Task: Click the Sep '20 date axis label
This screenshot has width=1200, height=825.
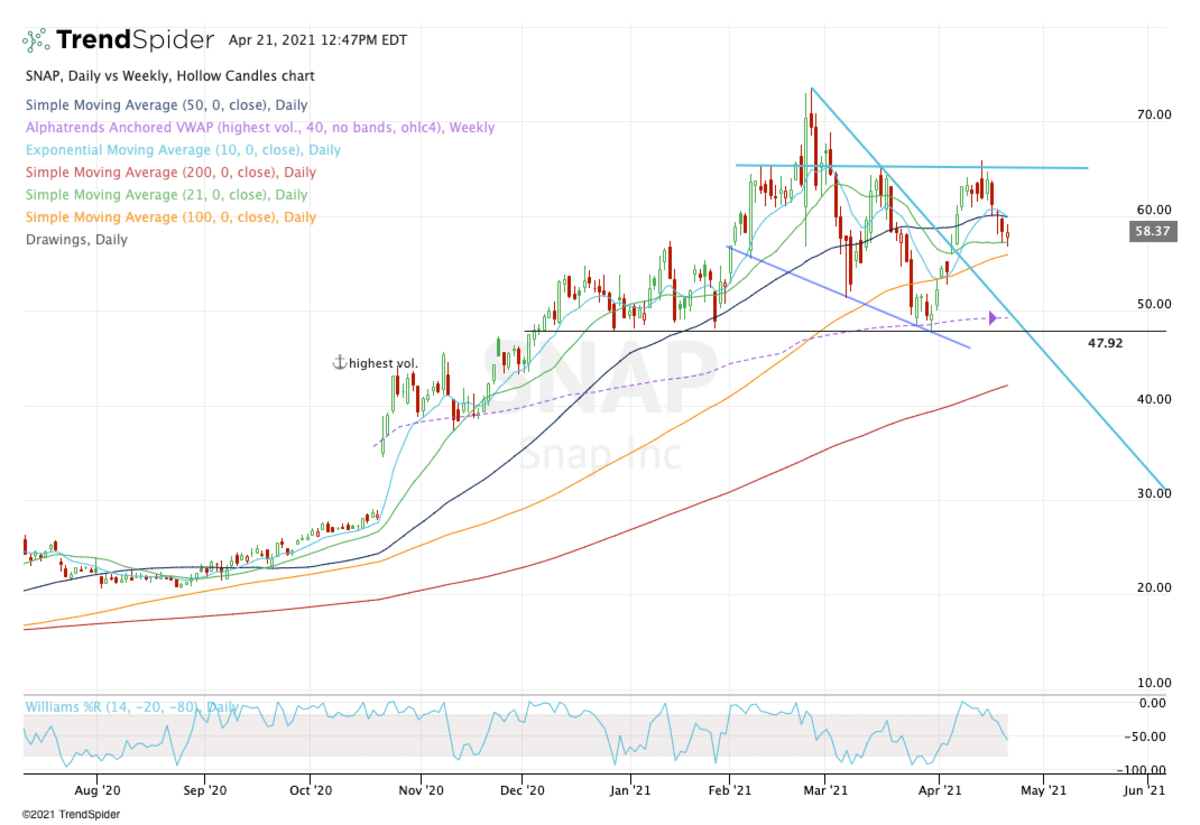Action: (x=203, y=790)
